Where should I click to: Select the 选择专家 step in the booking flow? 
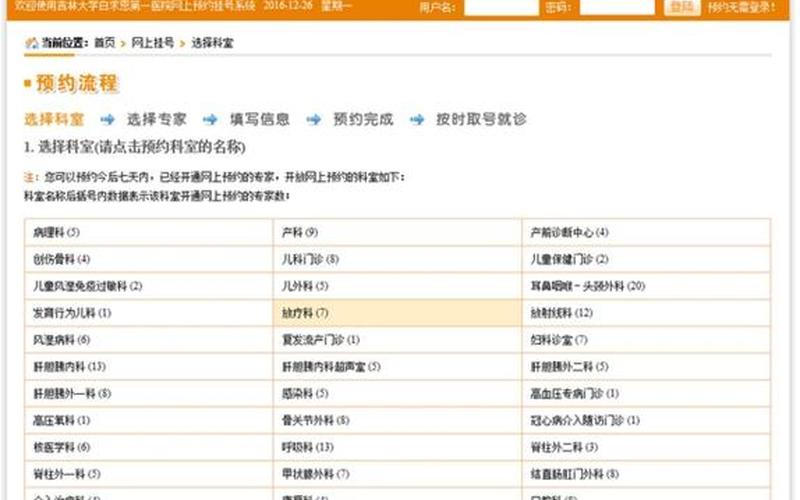(x=157, y=119)
